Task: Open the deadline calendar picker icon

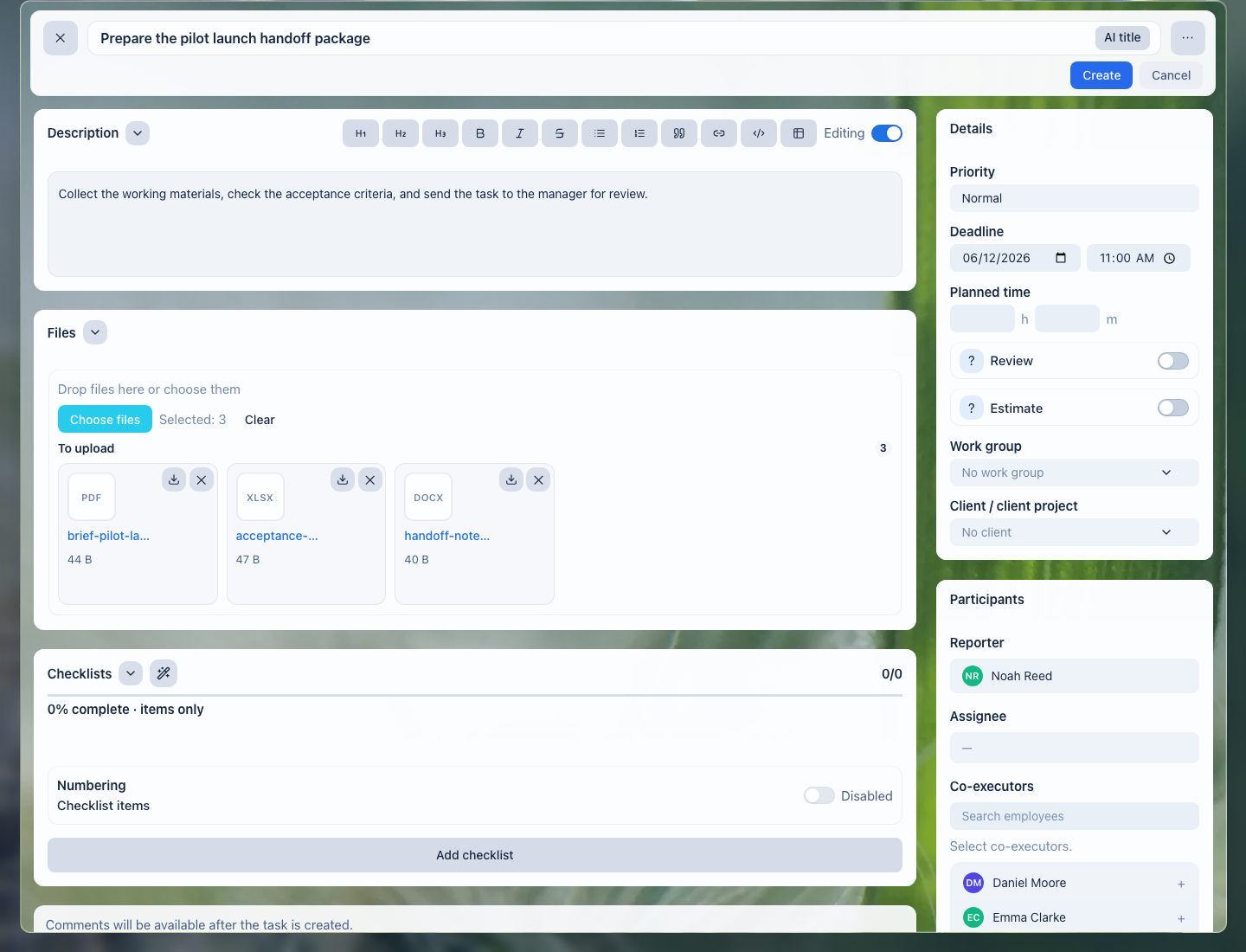Action: tap(1061, 258)
